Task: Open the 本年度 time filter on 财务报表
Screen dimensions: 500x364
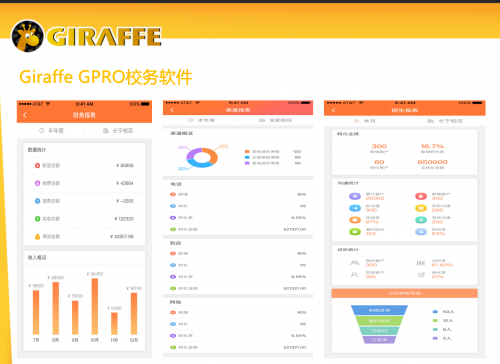Action: [51, 131]
